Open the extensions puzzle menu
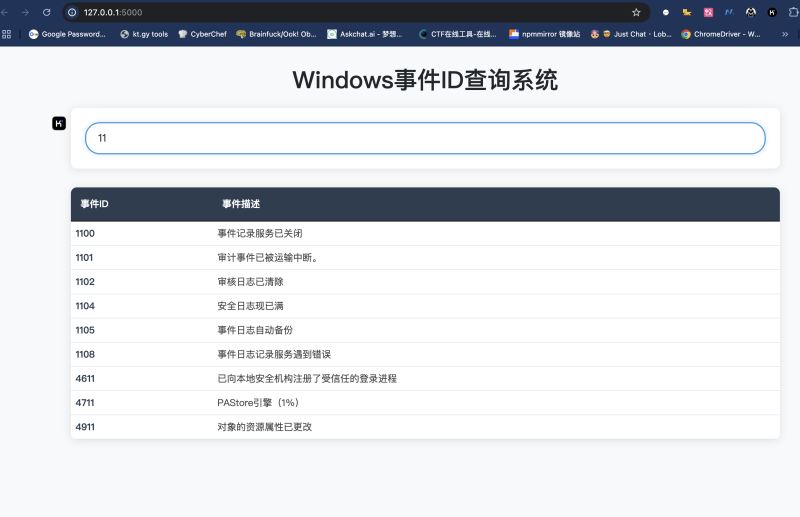 click(793, 12)
